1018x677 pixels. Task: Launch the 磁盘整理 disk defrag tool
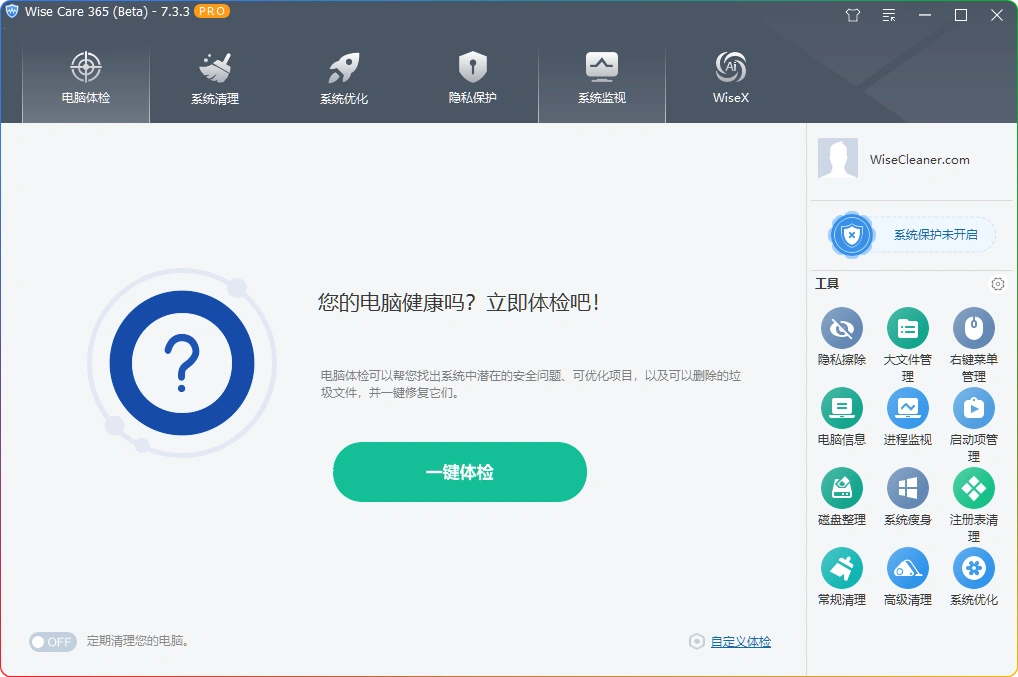pyautogui.click(x=841, y=490)
